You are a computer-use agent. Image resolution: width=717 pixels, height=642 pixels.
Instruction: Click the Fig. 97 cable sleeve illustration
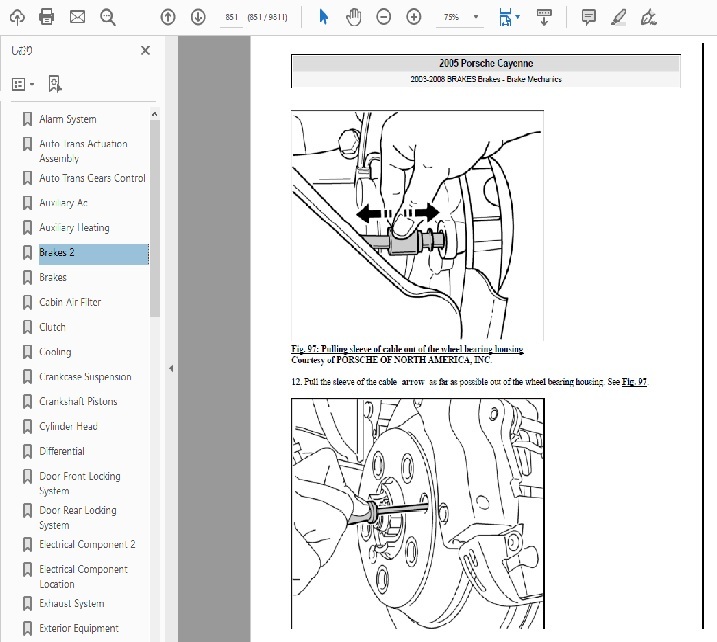[417, 225]
